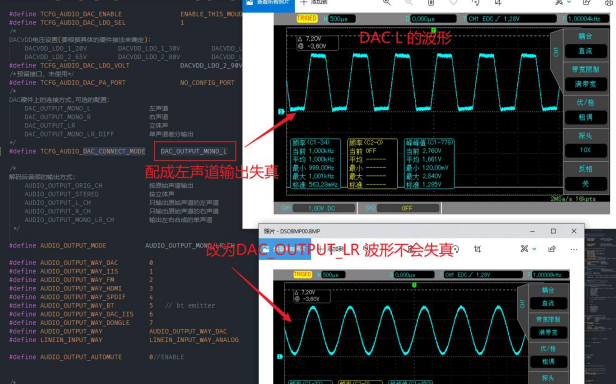The height and width of the screenshot is (384, 616).
Task: Open Edit & Create scissors in upper window
Action: tap(559, 2)
